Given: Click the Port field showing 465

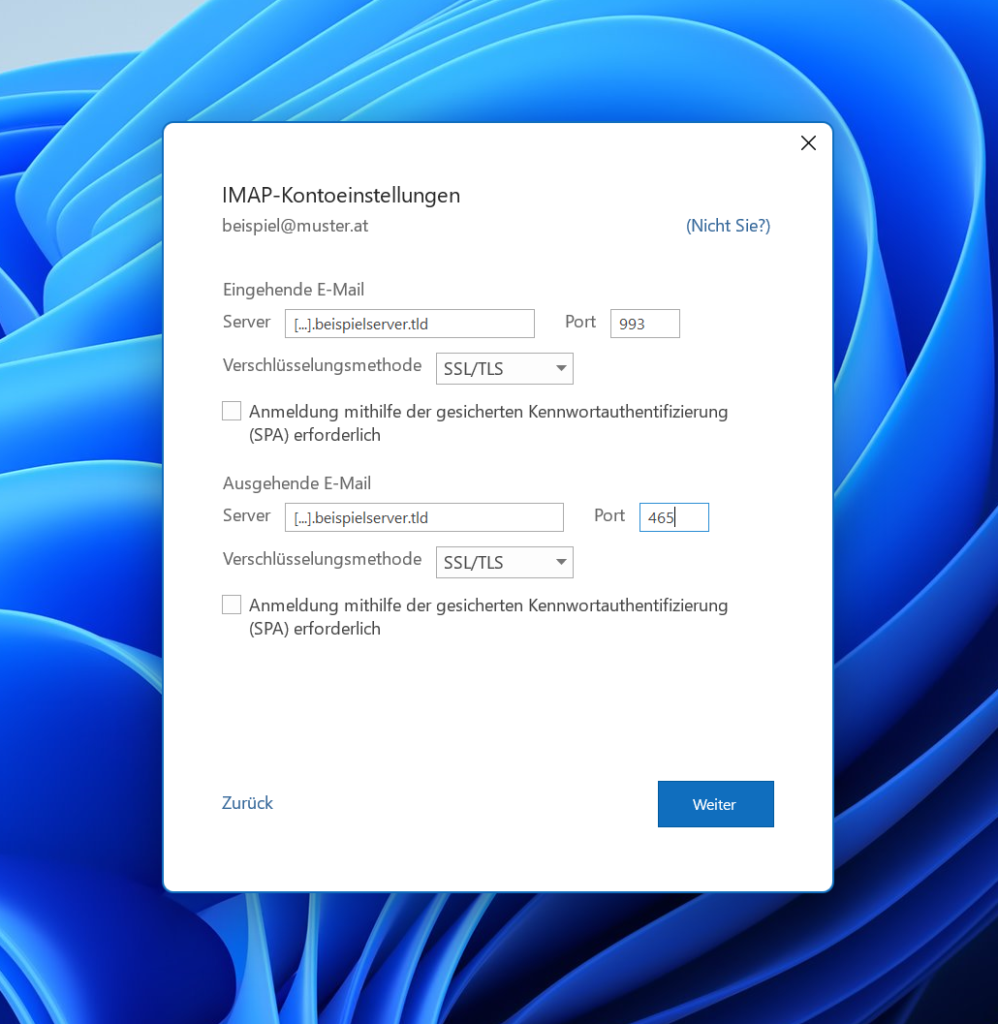Looking at the screenshot, I should [673, 517].
